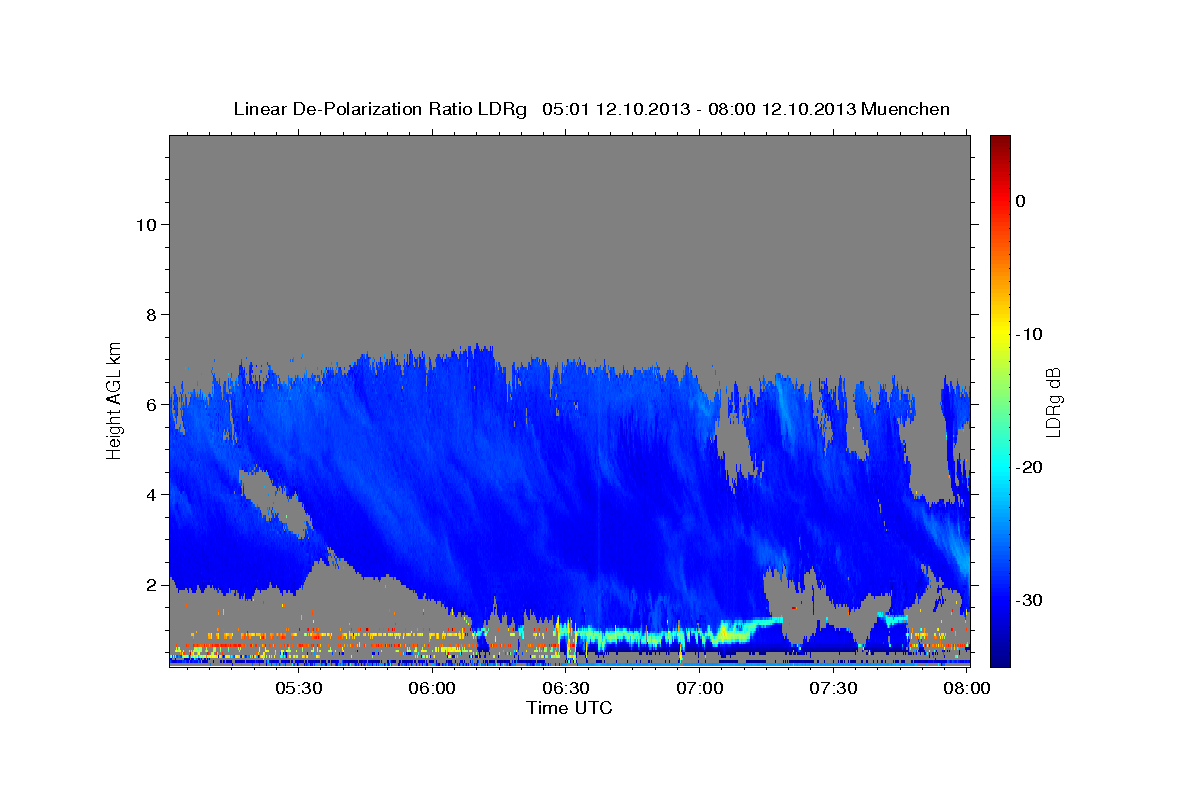Click the colorbar tick label '-10'

click(x=1029, y=334)
